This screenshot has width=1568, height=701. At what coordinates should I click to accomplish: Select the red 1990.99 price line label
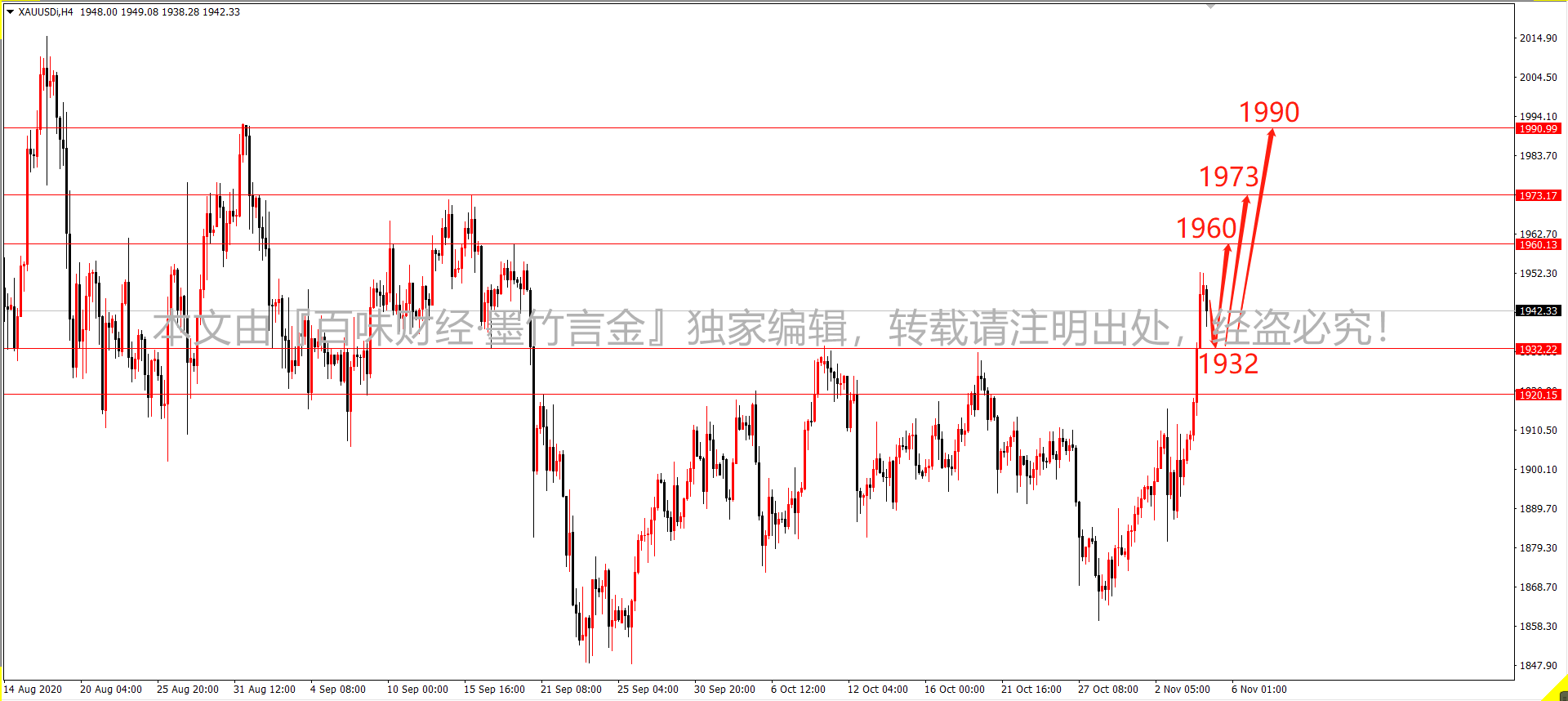(1539, 128)
